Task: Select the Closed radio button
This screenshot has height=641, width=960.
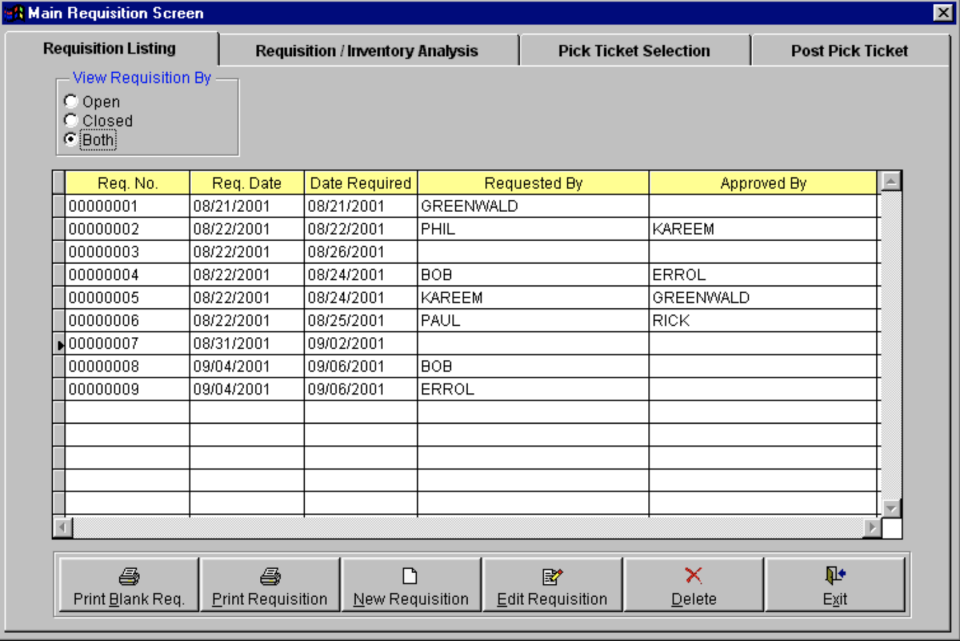Action: (x=71, y=120)
